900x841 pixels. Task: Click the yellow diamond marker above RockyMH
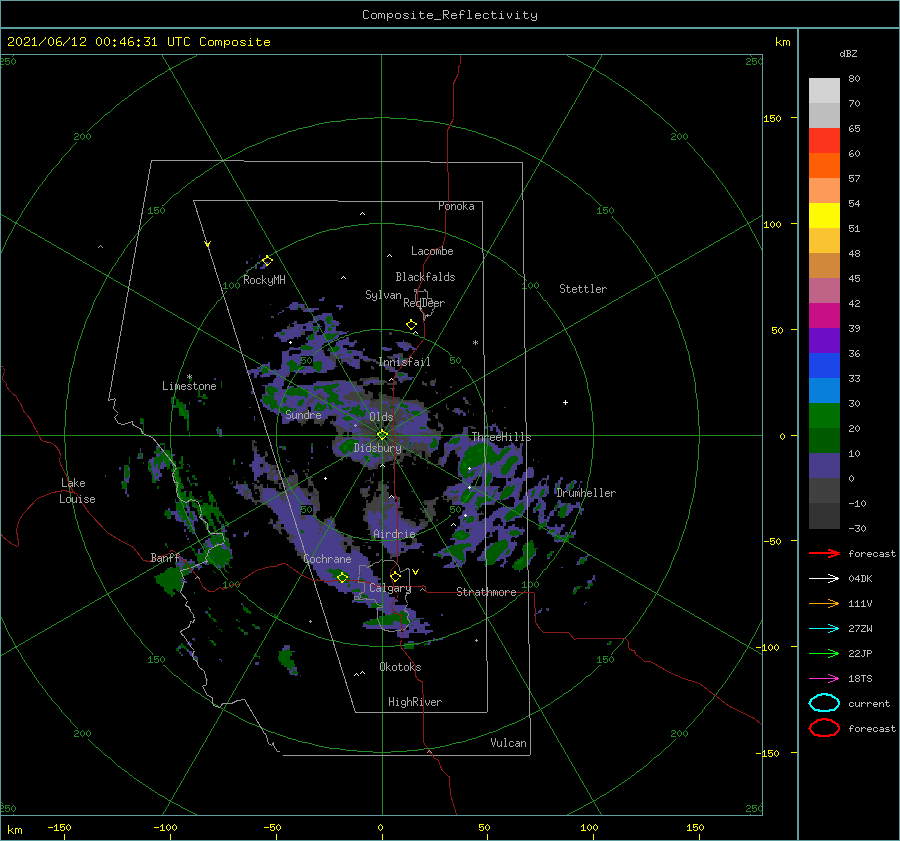point(267,261)
